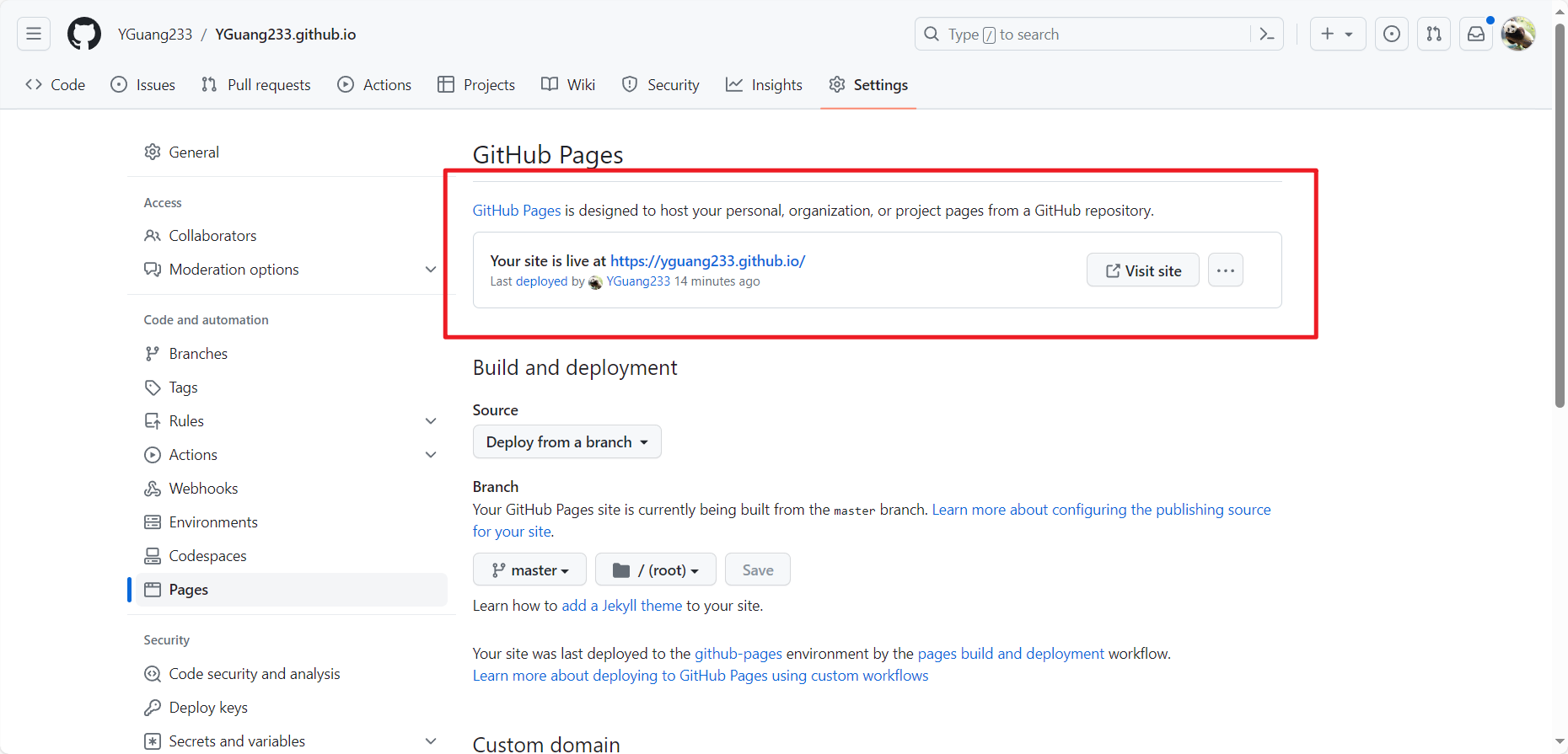Open the yguang233.github.io live site link
Screen dimensions: 1568x754
click(707, 261)
